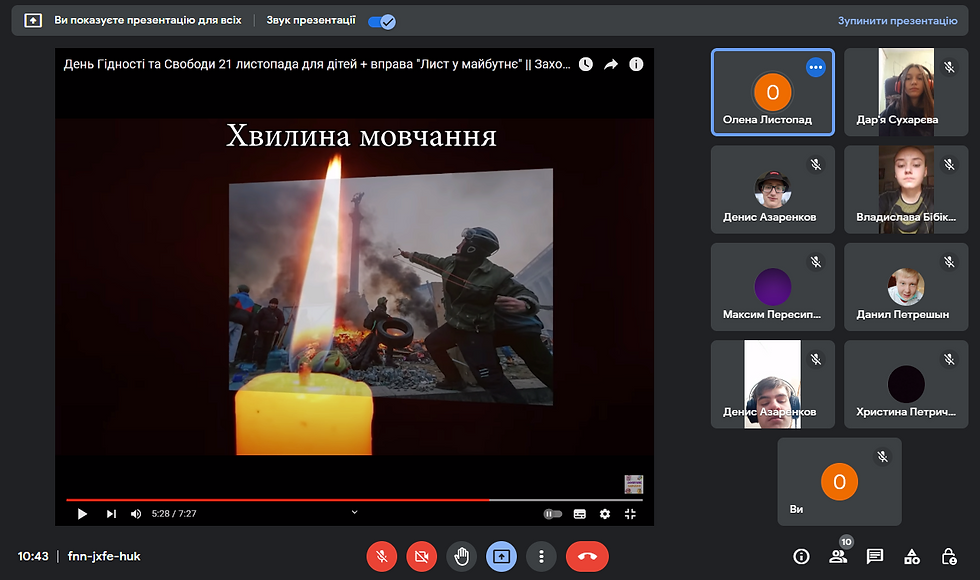Image resolution: width=980 pixels, height=580 pixels.
Task: Open Watch later clock icon on video
Action: tap(586, 64)
